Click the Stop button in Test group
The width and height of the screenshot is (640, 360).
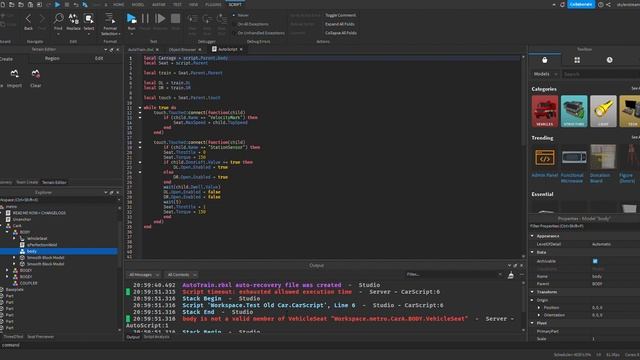[x=176, y=18]
